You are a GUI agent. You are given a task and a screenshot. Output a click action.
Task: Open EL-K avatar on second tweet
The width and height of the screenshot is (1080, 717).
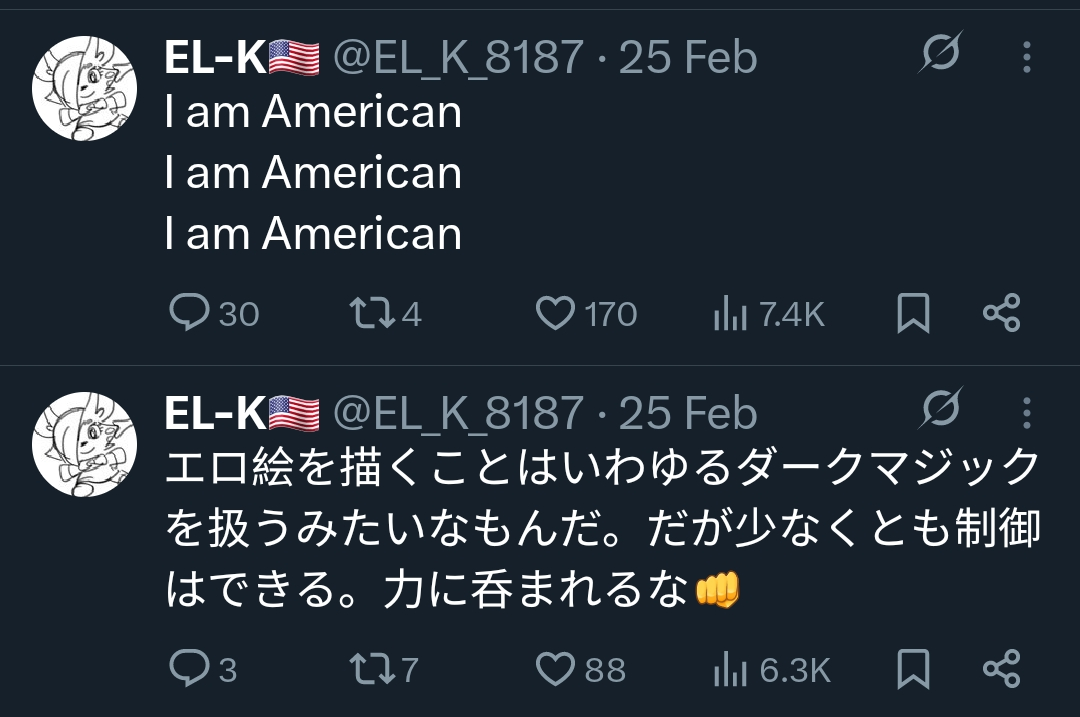click(x=84, y=444)
